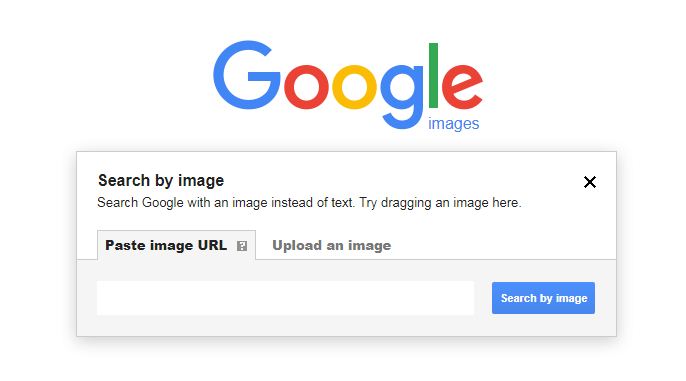Open the Upload an image tab
The width and height of the screenshot is (686, 381).
pos(331,245)
